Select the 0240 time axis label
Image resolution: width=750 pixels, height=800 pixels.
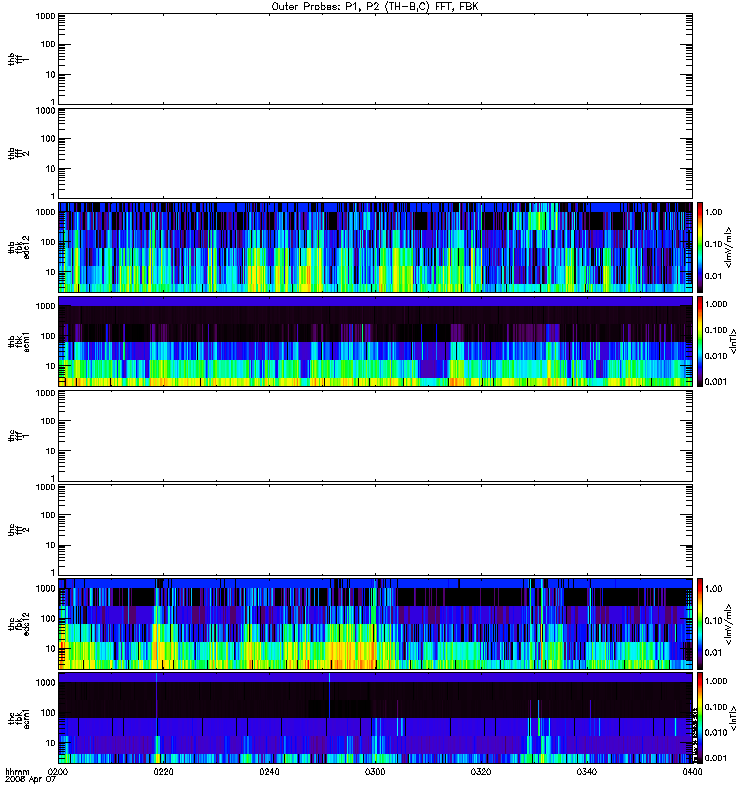269,771
